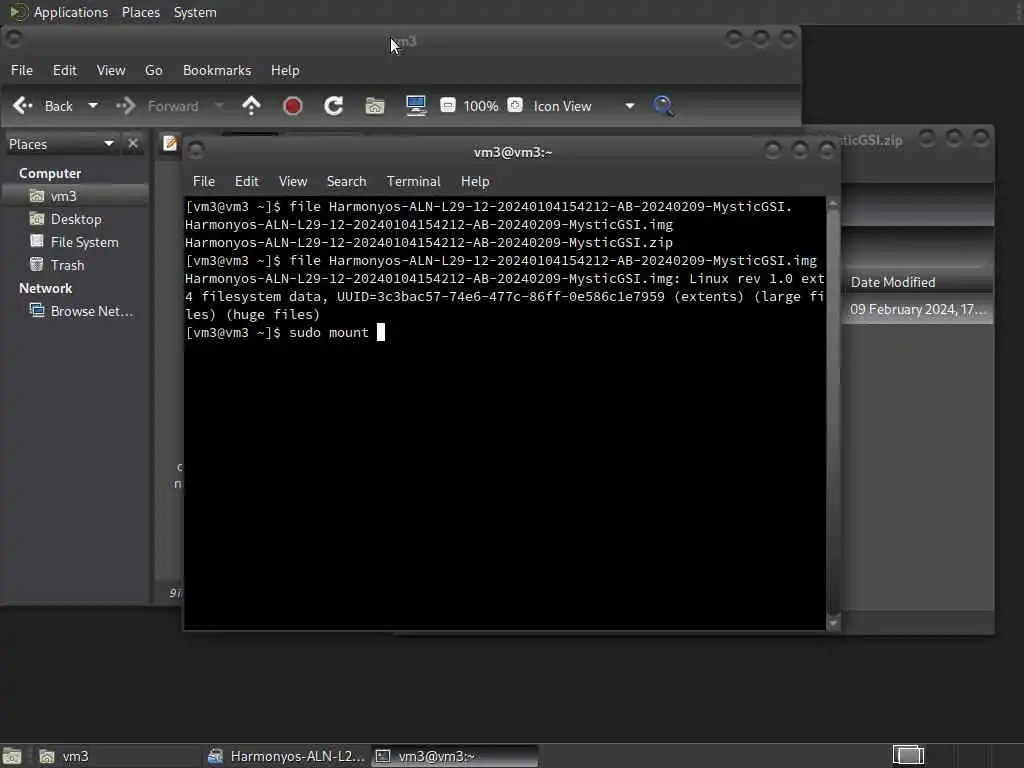Click the terminal window title vm3@vm3:~
This screenshot has height=768, width=1024.
513,152
